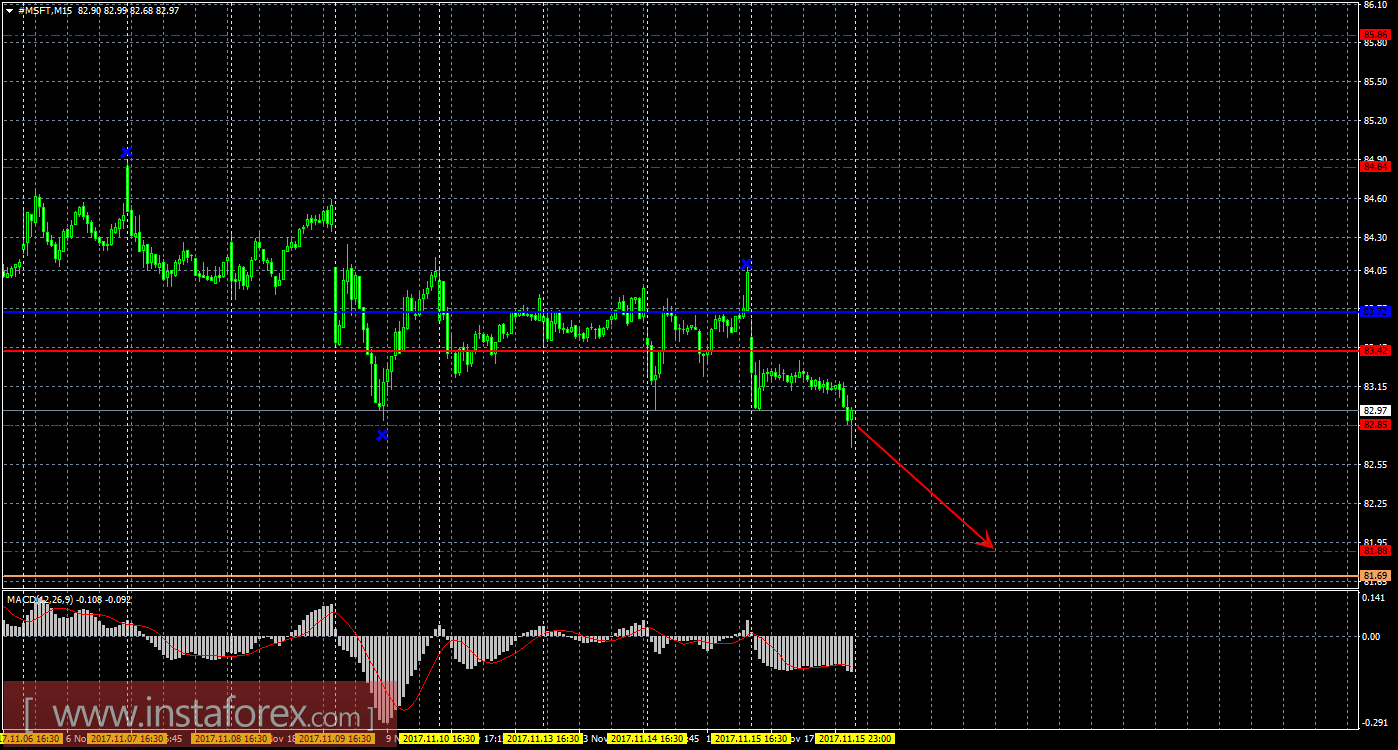Click the red 81.88 price label
The width and height of the screenshot is (1398, 750).
click(1376, 551)
